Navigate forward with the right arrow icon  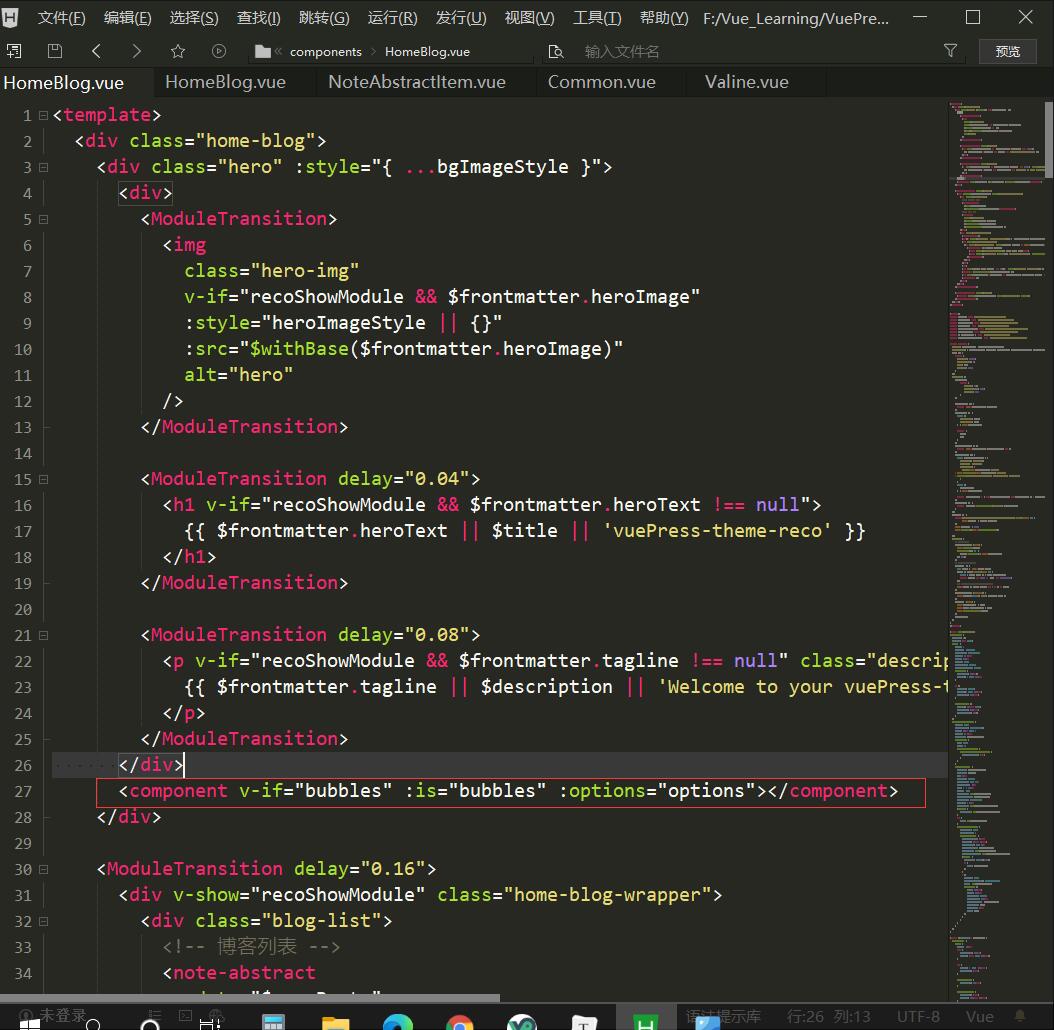coord(137,50)
